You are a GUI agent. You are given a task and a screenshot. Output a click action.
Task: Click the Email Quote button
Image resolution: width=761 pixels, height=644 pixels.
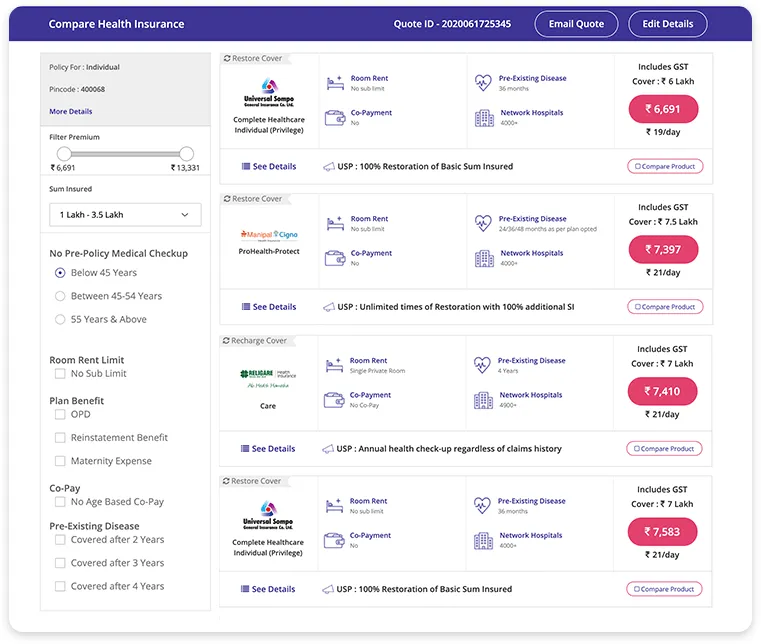(x=576, y=24)
